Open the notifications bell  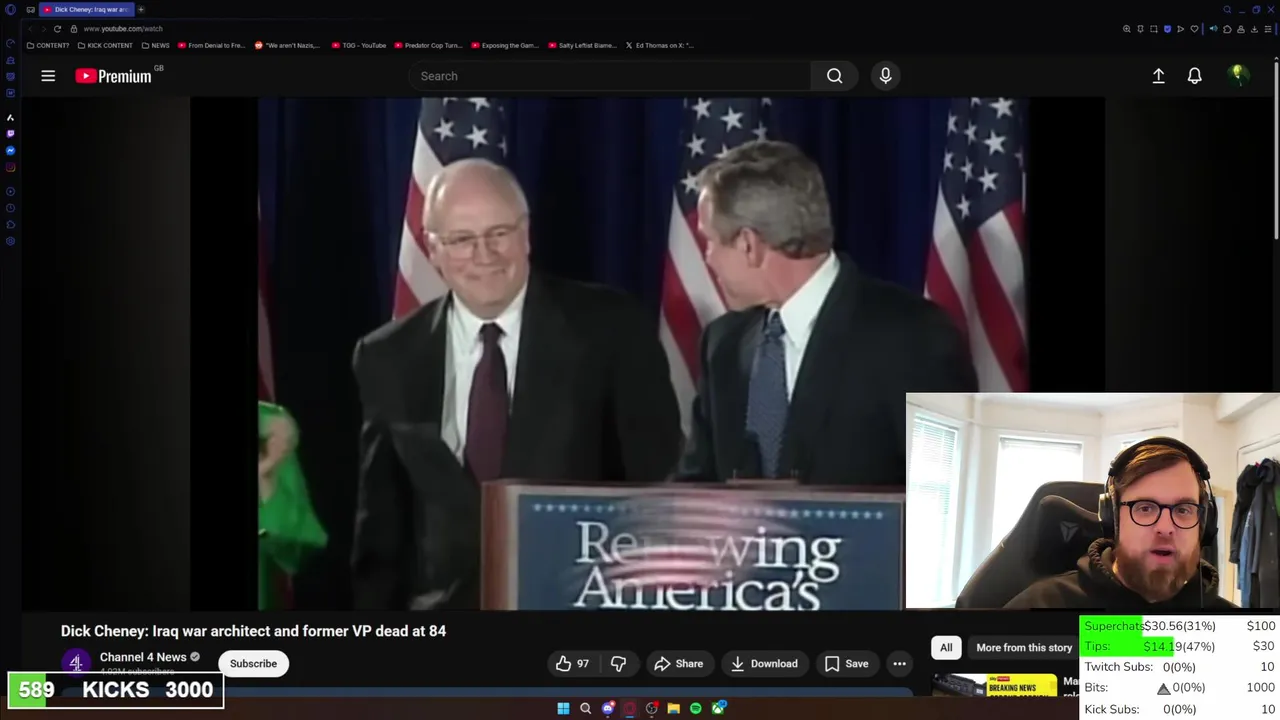[x=1194, y=76]
